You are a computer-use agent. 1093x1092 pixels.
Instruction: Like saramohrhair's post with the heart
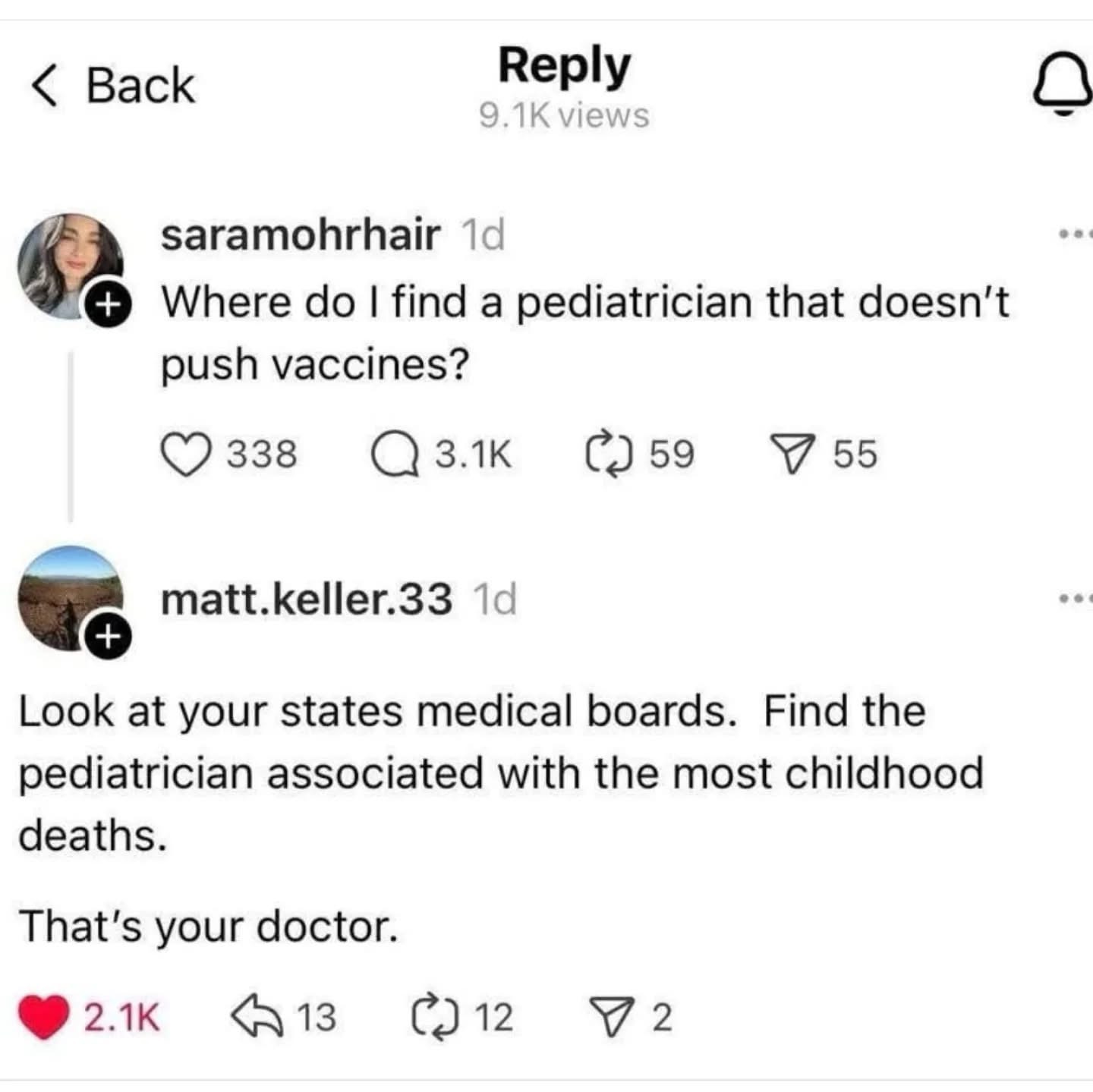[x=187, y=454]
